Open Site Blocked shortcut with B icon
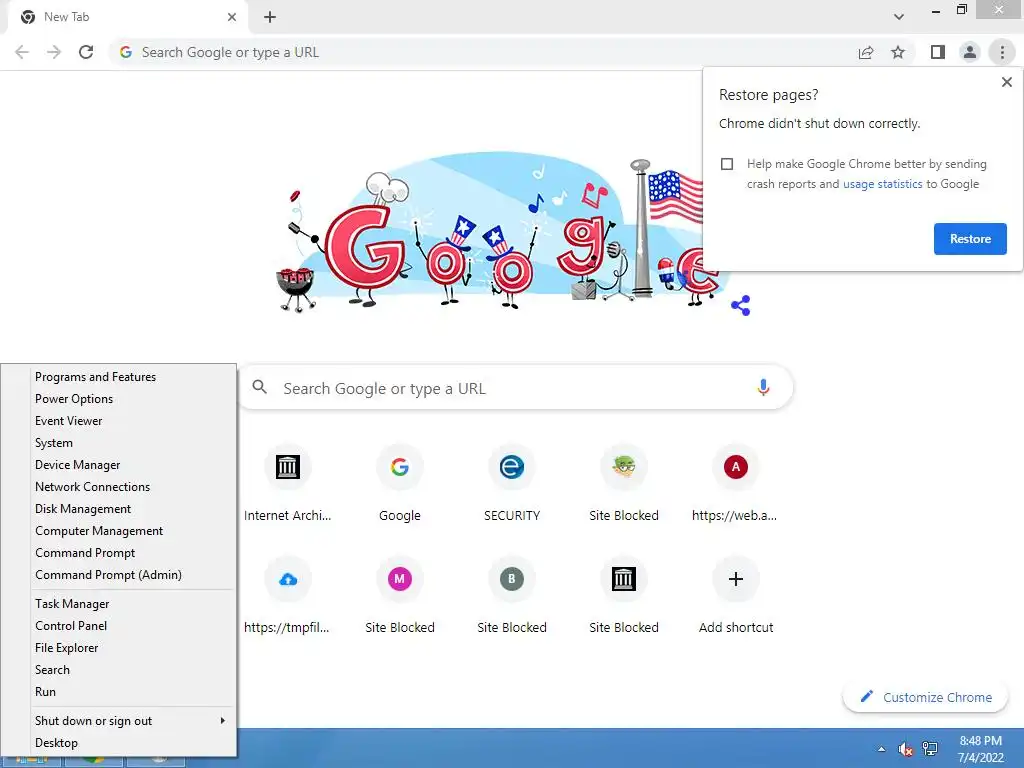Screen dimensions: 1024x768 [511, 597]
